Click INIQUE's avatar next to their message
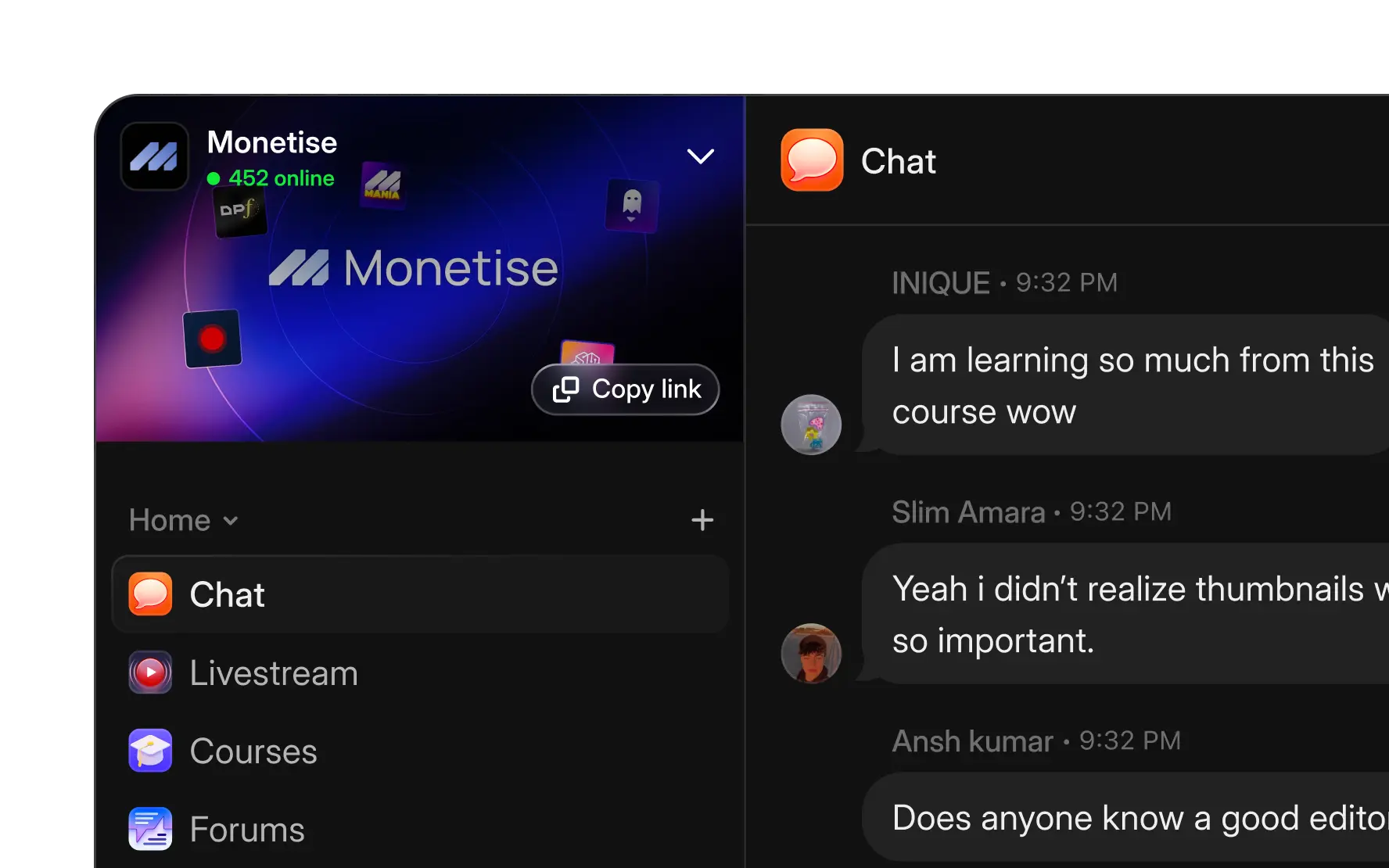Screen dimensions: 1389x868 point(811,424)
